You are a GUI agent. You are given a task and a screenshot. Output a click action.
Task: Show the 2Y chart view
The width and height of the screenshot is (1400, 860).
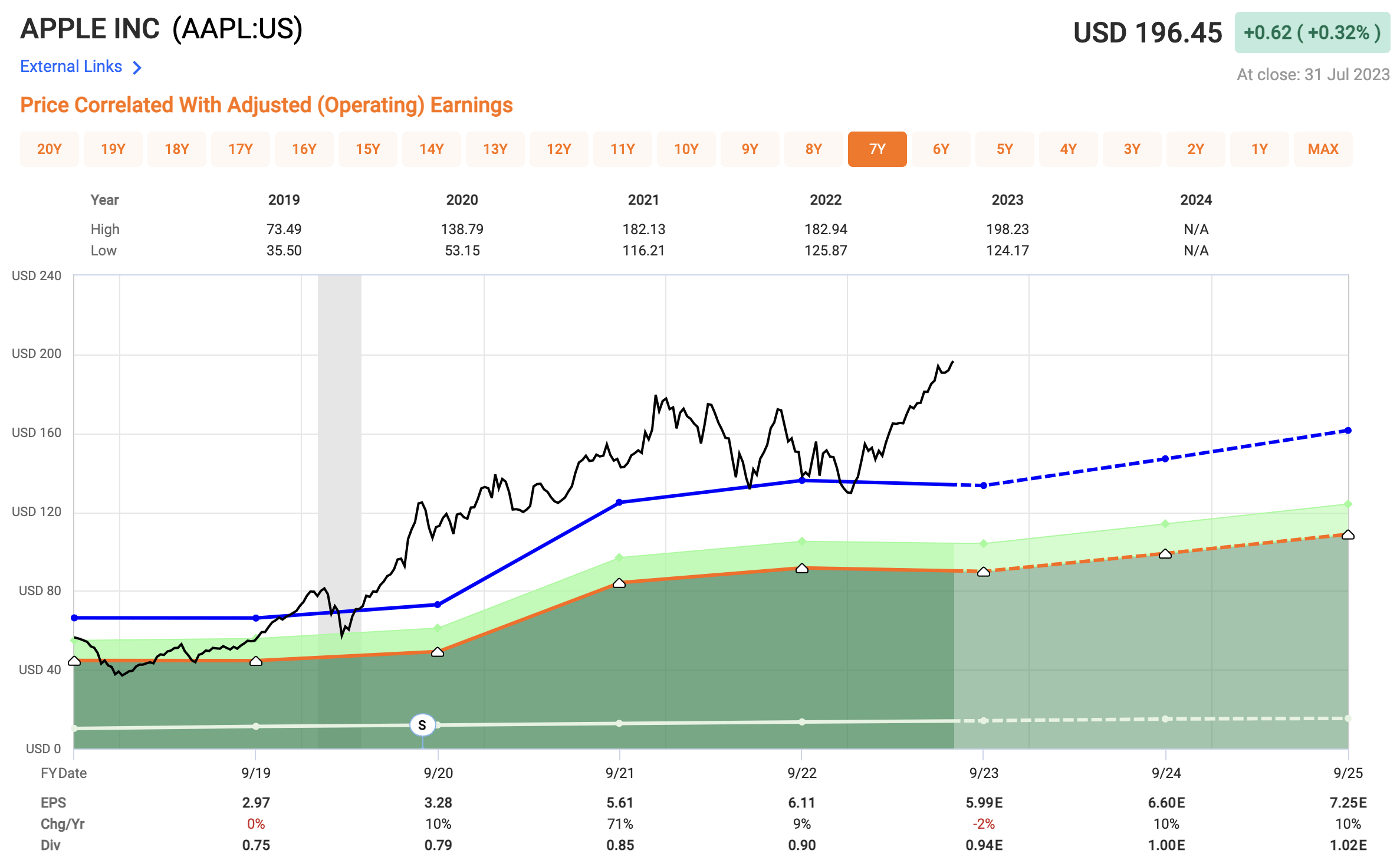(x=1196, y=149)
